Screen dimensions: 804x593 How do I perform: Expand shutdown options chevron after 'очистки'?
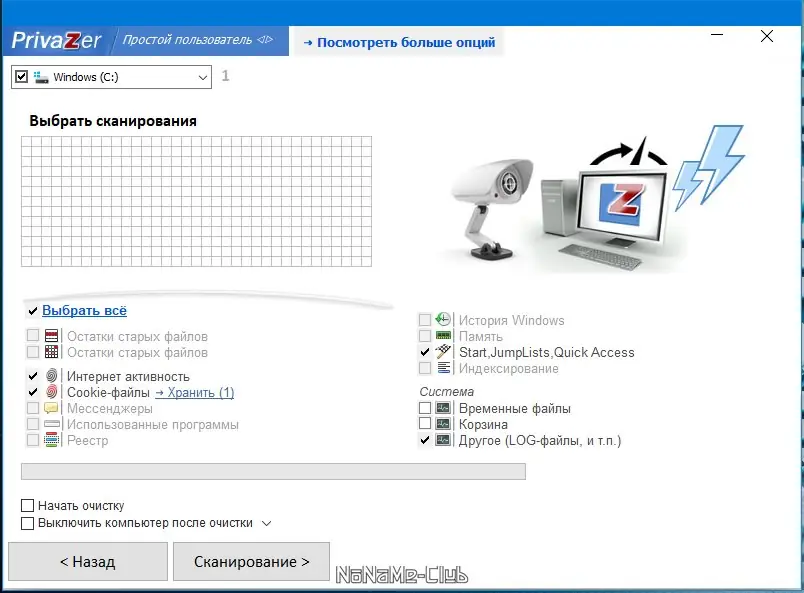pyautogui.click(x=266, y=524)
